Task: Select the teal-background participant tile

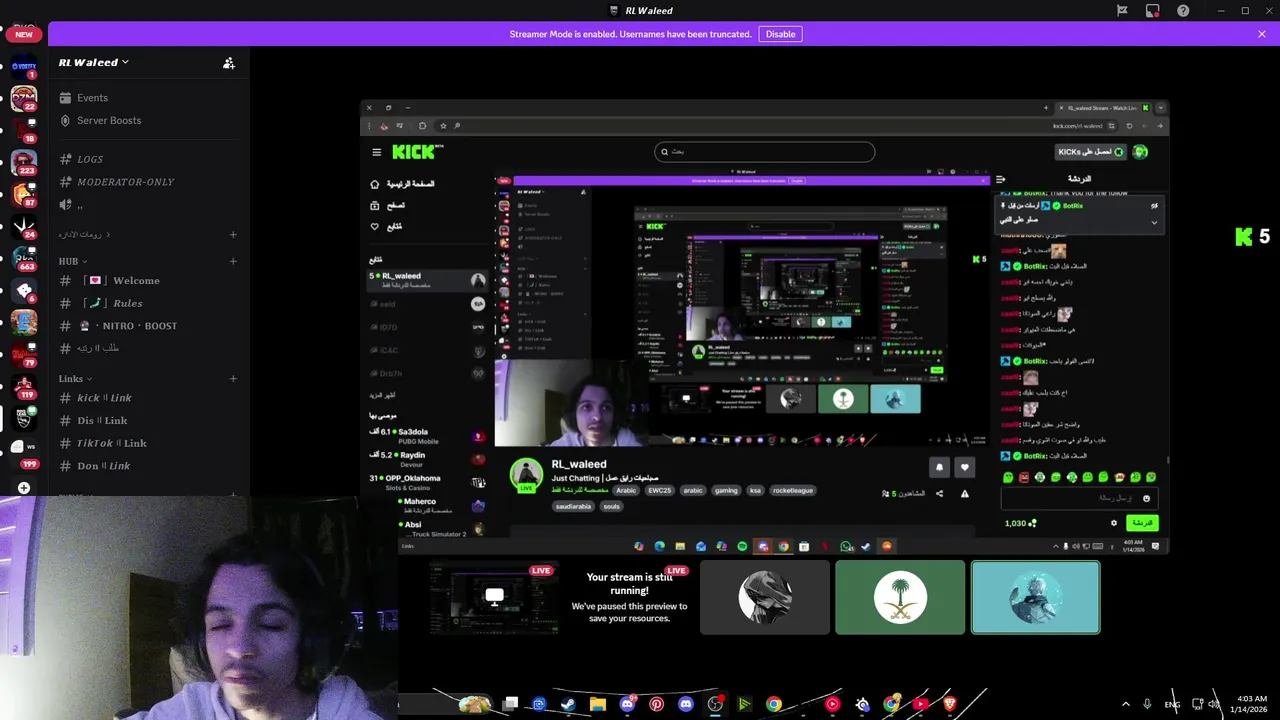Action: point(1035,597)
